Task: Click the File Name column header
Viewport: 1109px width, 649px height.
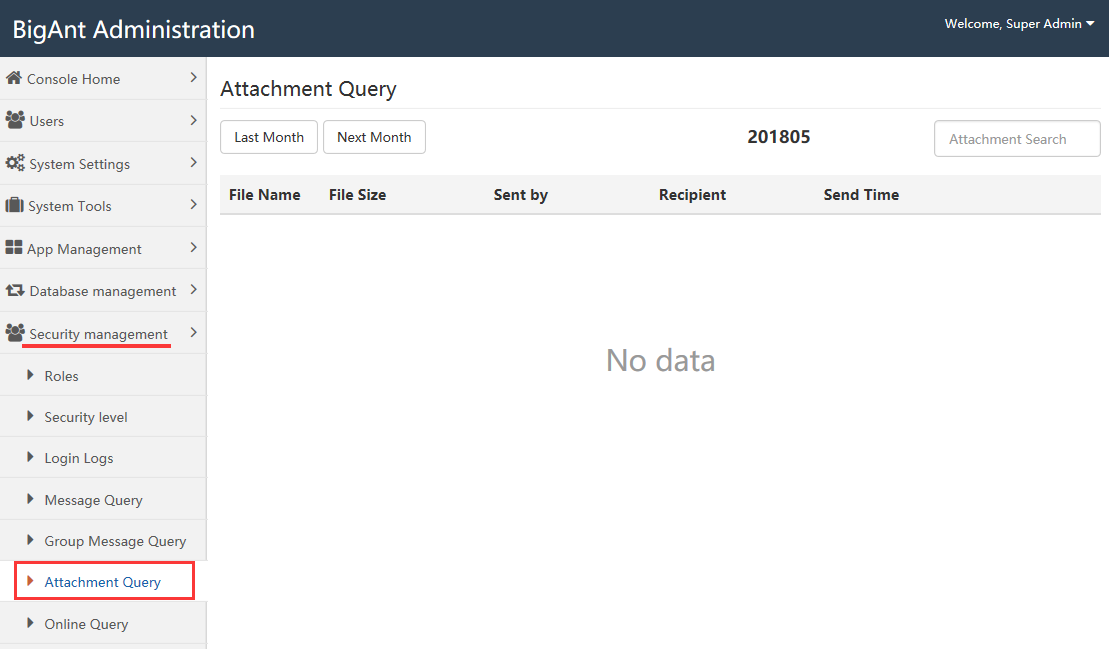Action: (x=265, y=194)
